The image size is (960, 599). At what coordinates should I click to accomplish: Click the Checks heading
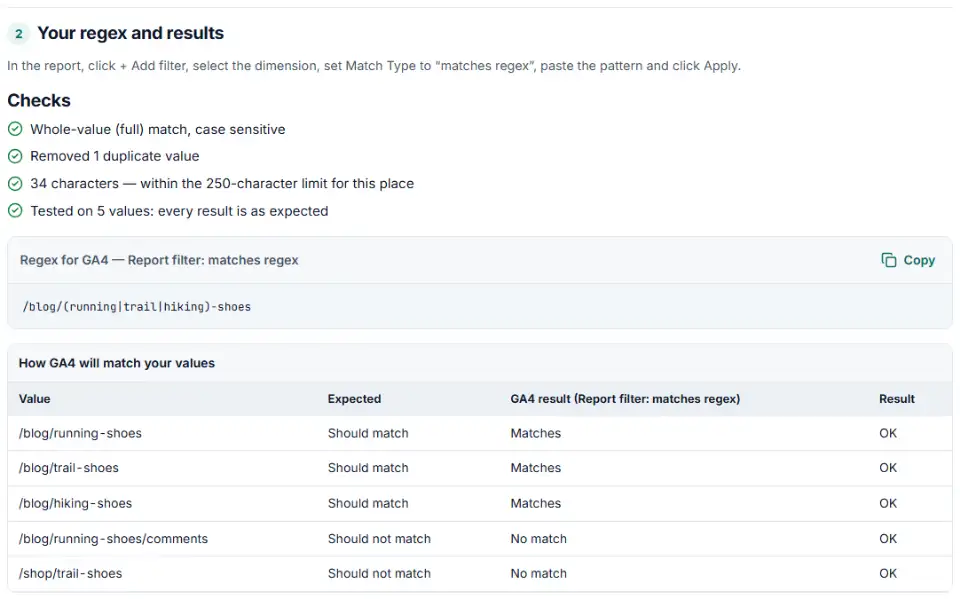coord(39,100)
